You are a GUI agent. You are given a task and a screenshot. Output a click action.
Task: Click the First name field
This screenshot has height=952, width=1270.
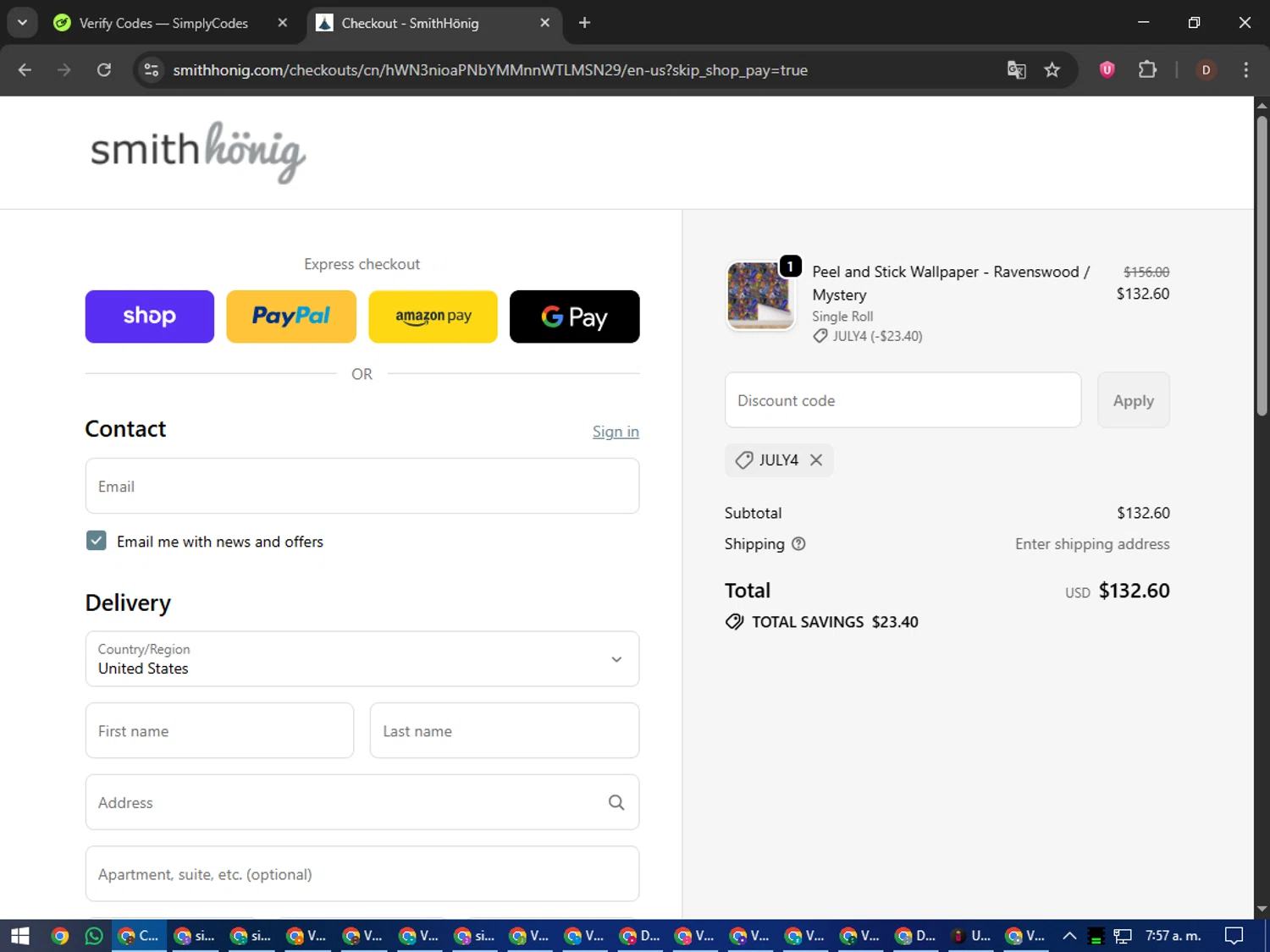click(x=219, y=730)
